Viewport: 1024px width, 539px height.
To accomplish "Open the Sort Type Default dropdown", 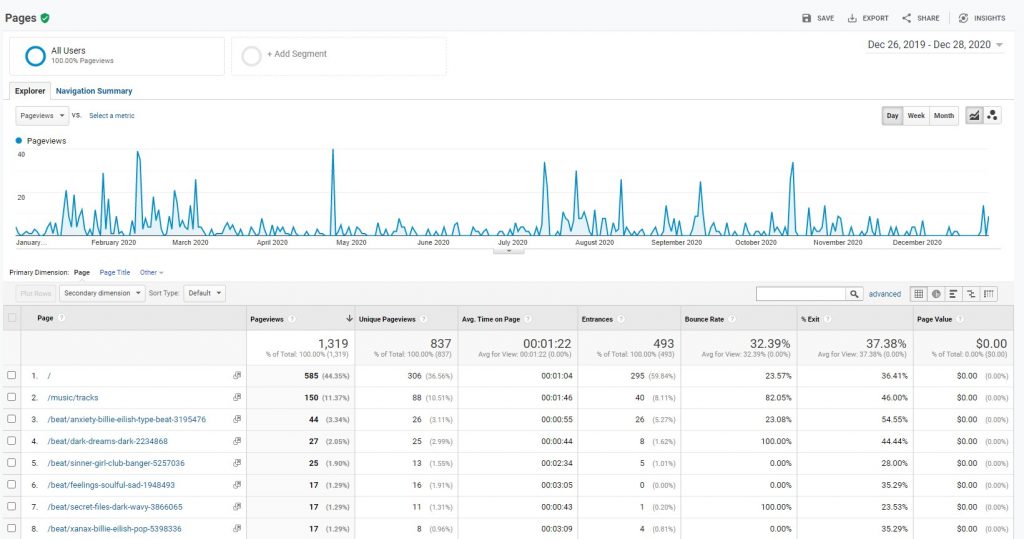I will tap(204, 293).
